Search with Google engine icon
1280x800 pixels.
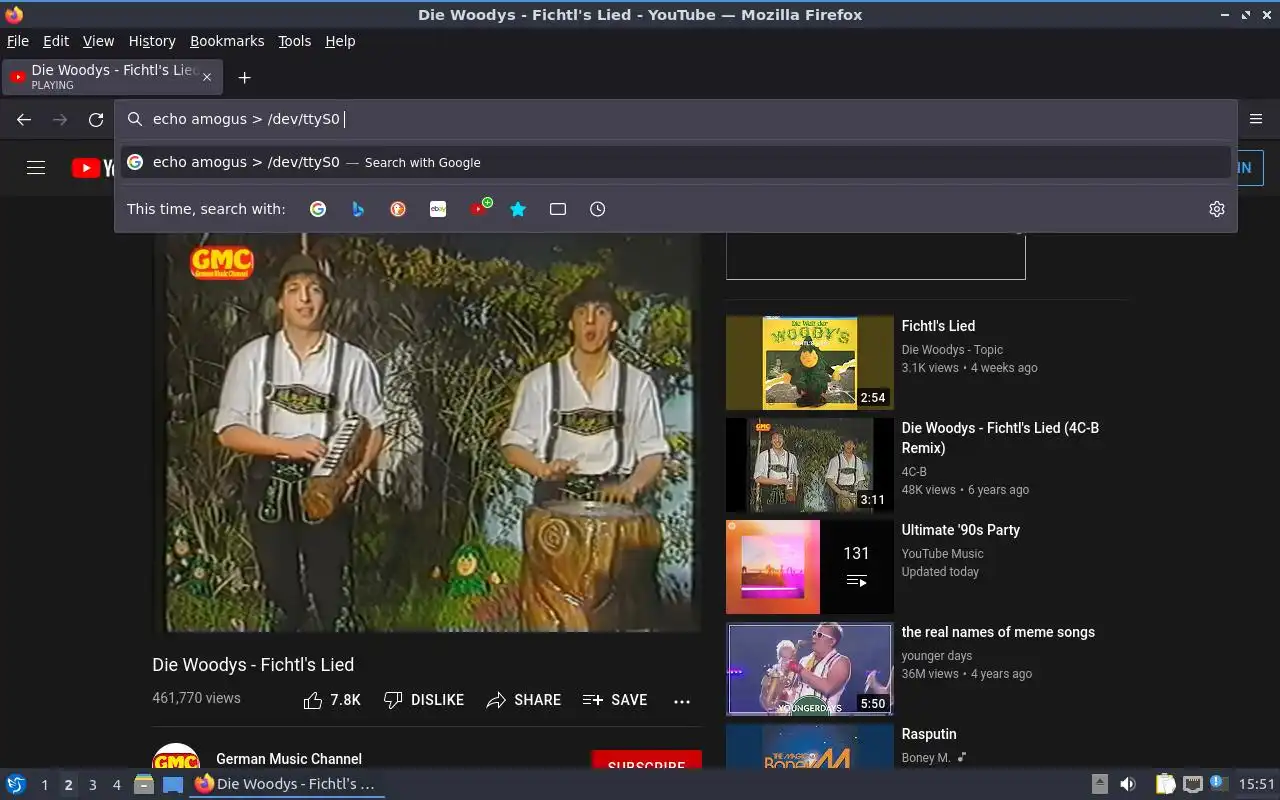point(318,209)
